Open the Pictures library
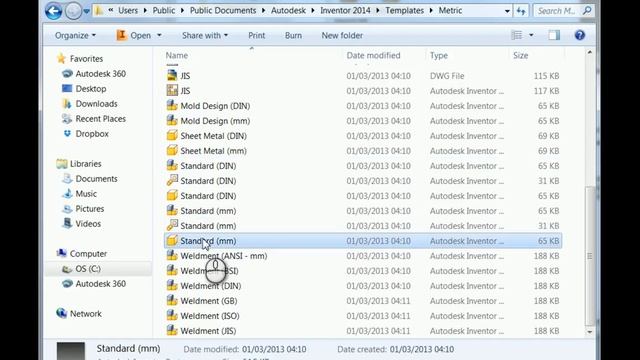Screen dimensions: 640x360 [89, 209]
